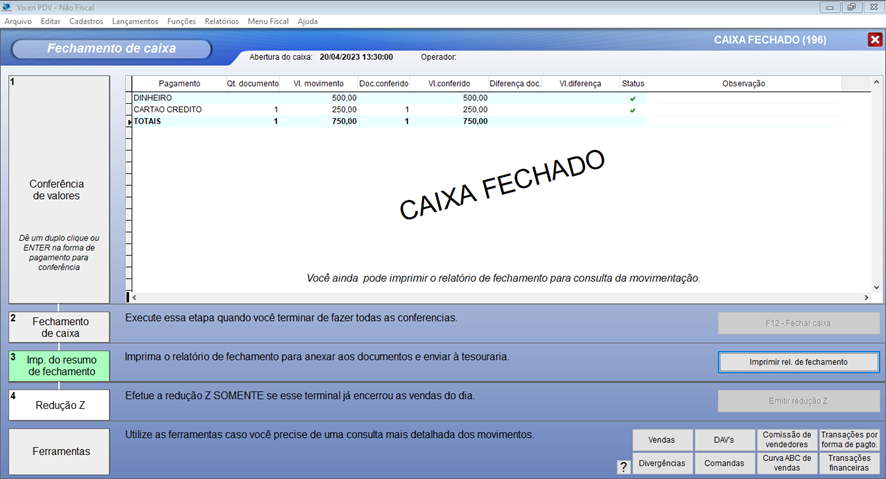Open Transações financeiras tool
886x479 pixels.
[849, 463]
